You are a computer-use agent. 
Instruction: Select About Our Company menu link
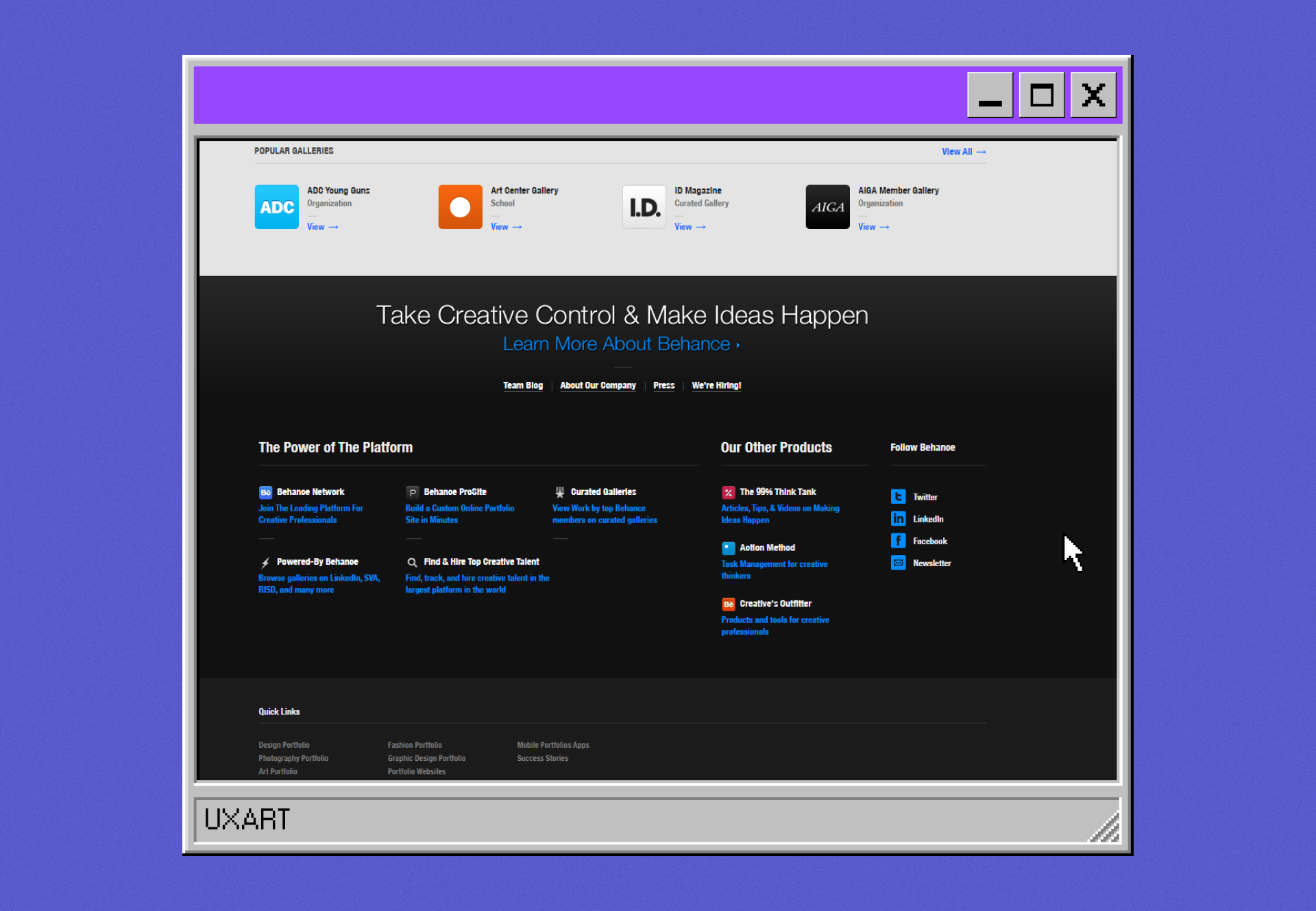pyautogui.click(x=598, y=385)
